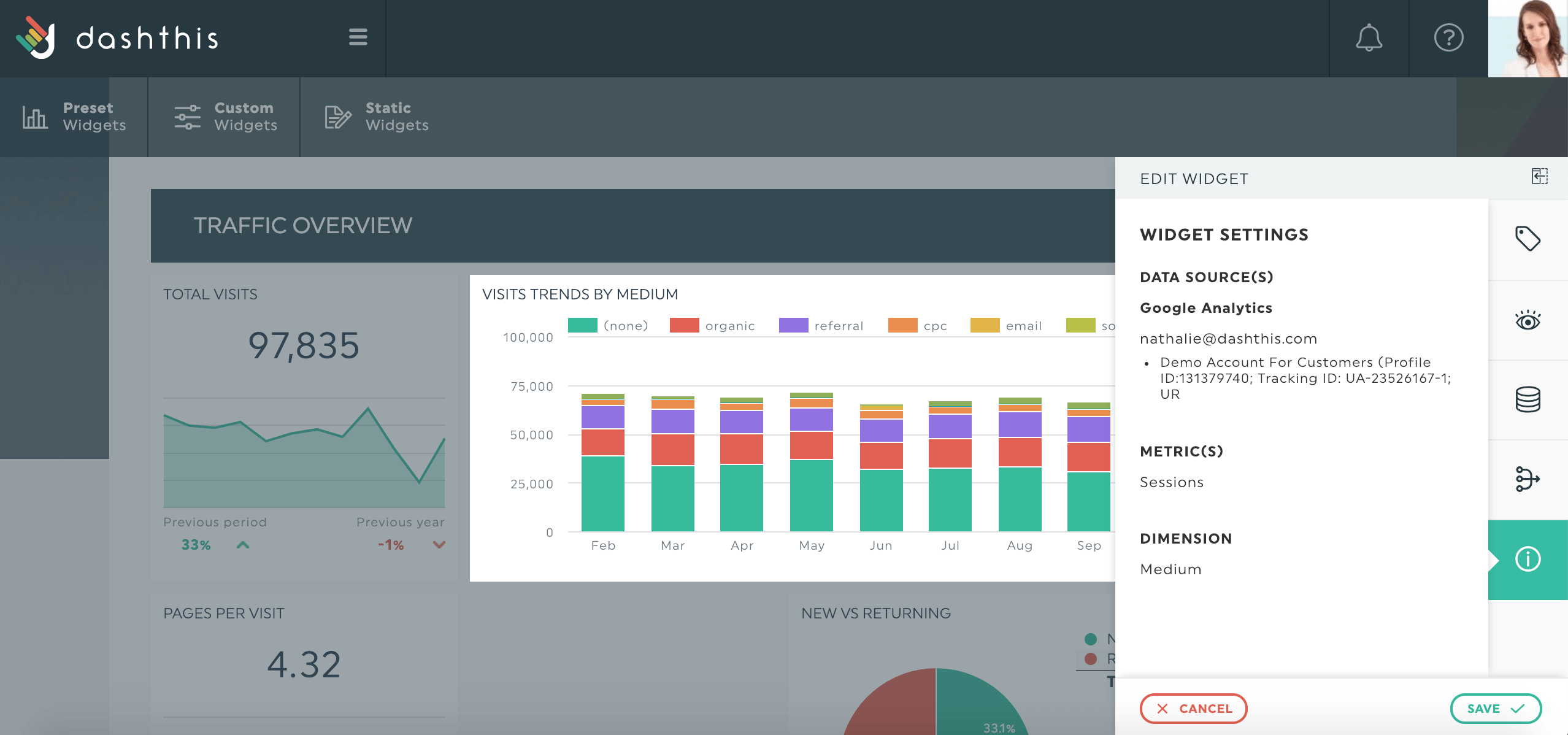Click the May bar in chart
The height and width of the screenshot is (735, 1568).
[x=812, y=462]
